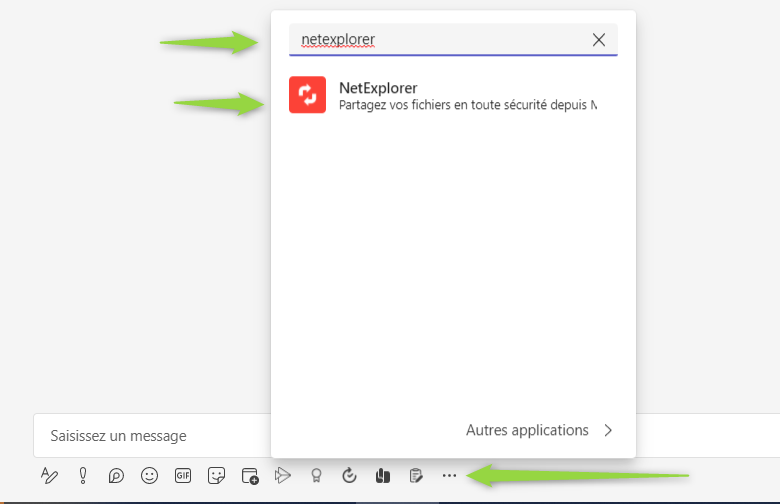780x504 pixels.
Task: Click the Saisissez un message box
Action: point(150,436)
